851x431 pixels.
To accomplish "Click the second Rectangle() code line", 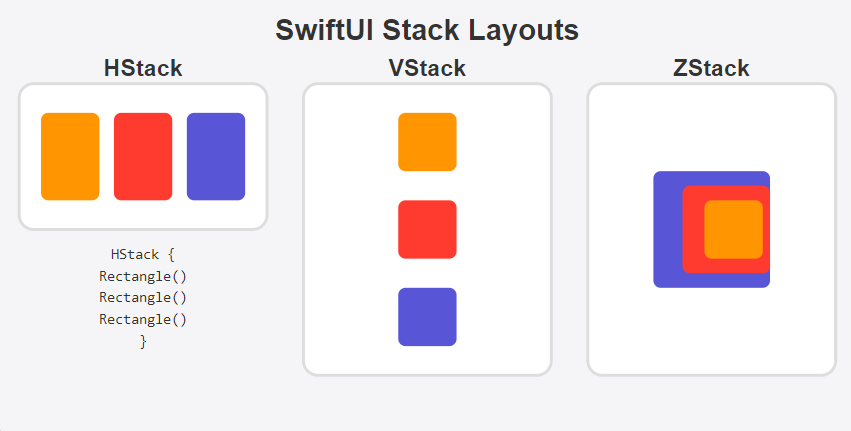I will point(143,298).
